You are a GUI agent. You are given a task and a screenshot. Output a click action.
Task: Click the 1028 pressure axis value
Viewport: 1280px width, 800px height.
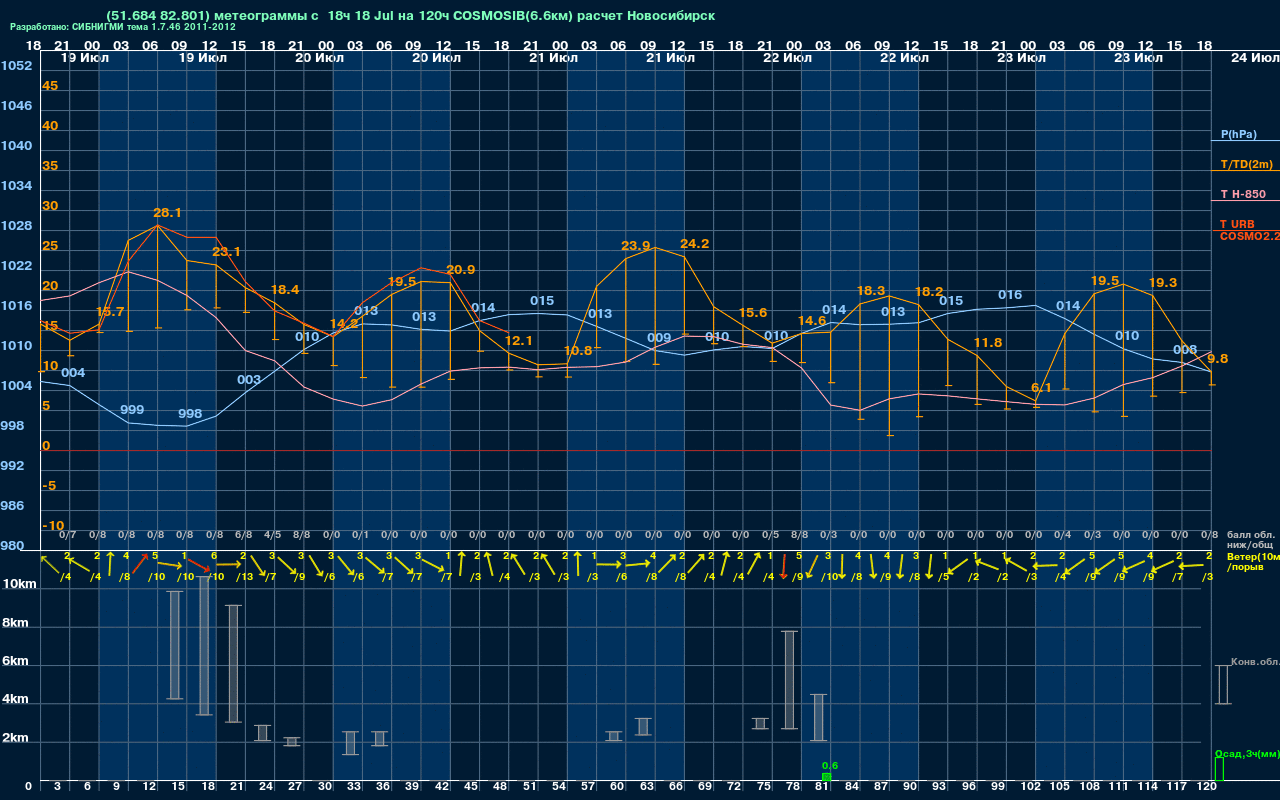pyautogui.click(x=16, y=226)
